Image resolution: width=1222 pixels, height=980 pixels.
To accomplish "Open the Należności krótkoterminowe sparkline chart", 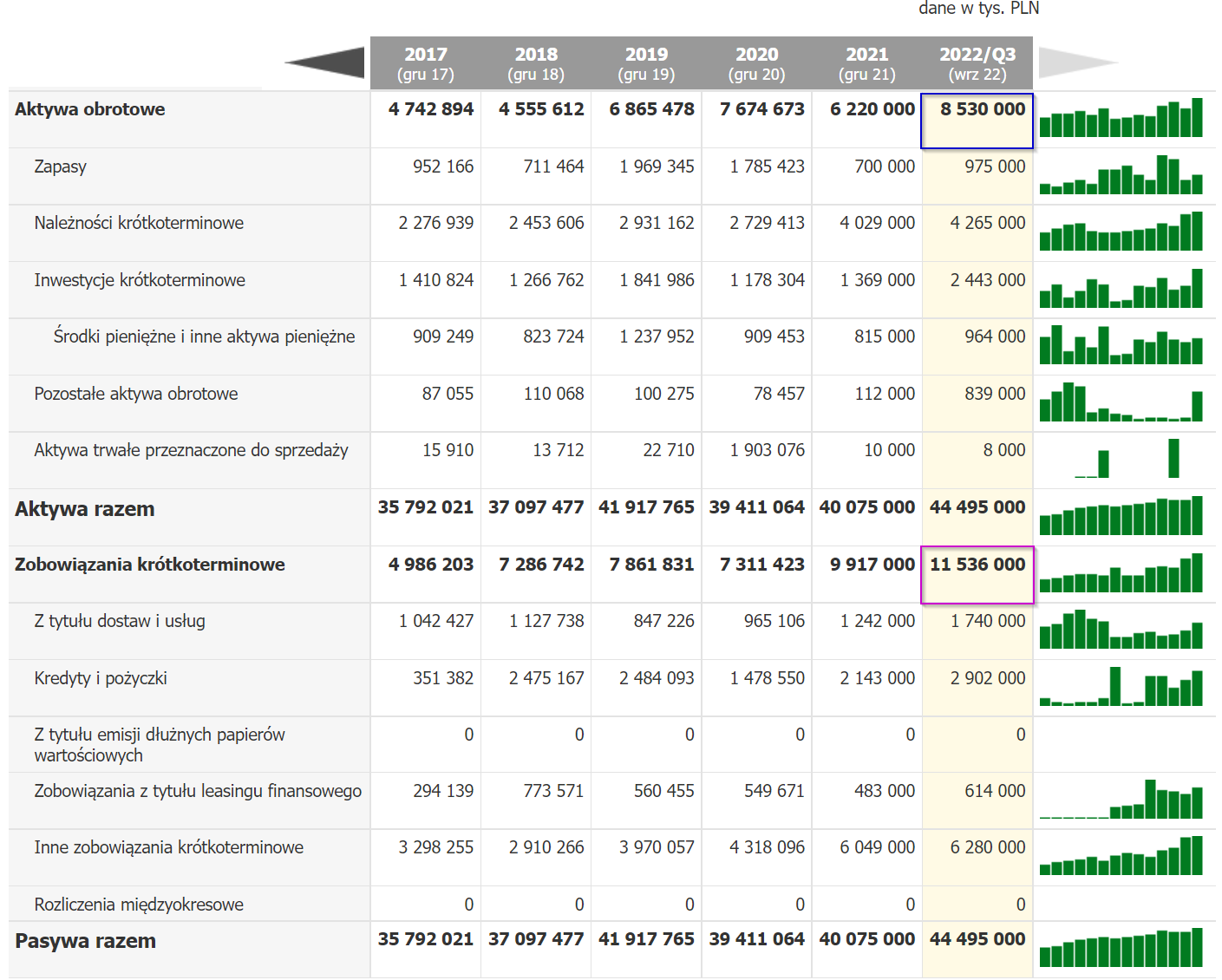I will point(1121,231).
